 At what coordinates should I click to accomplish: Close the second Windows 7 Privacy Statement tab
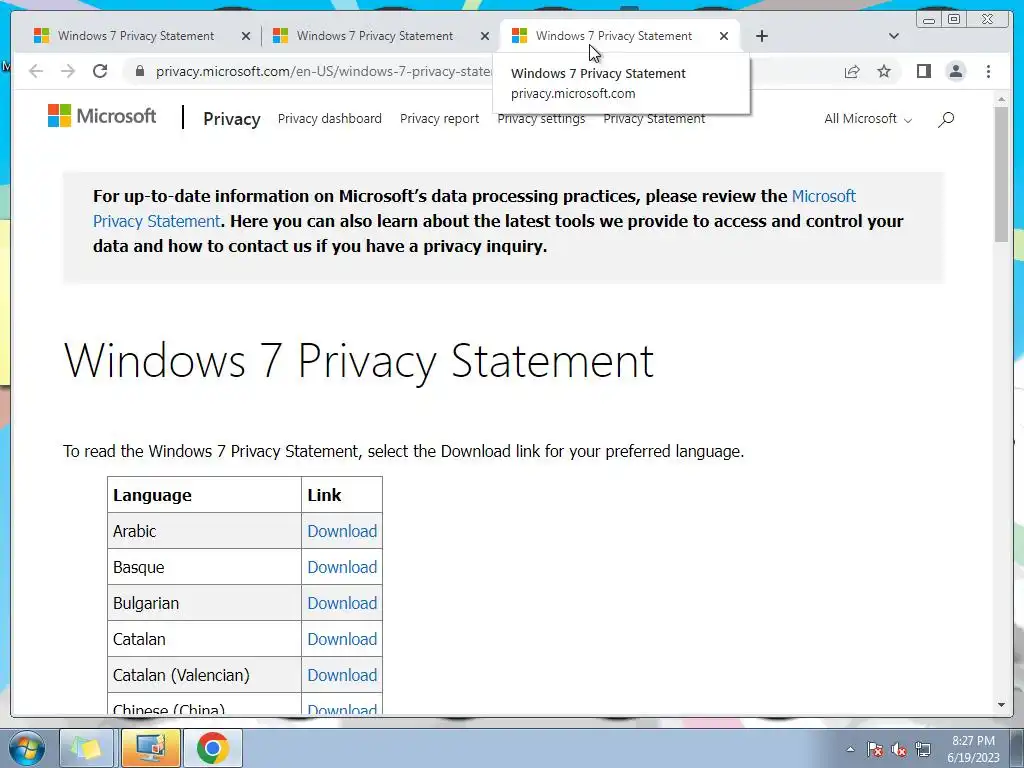485,36
